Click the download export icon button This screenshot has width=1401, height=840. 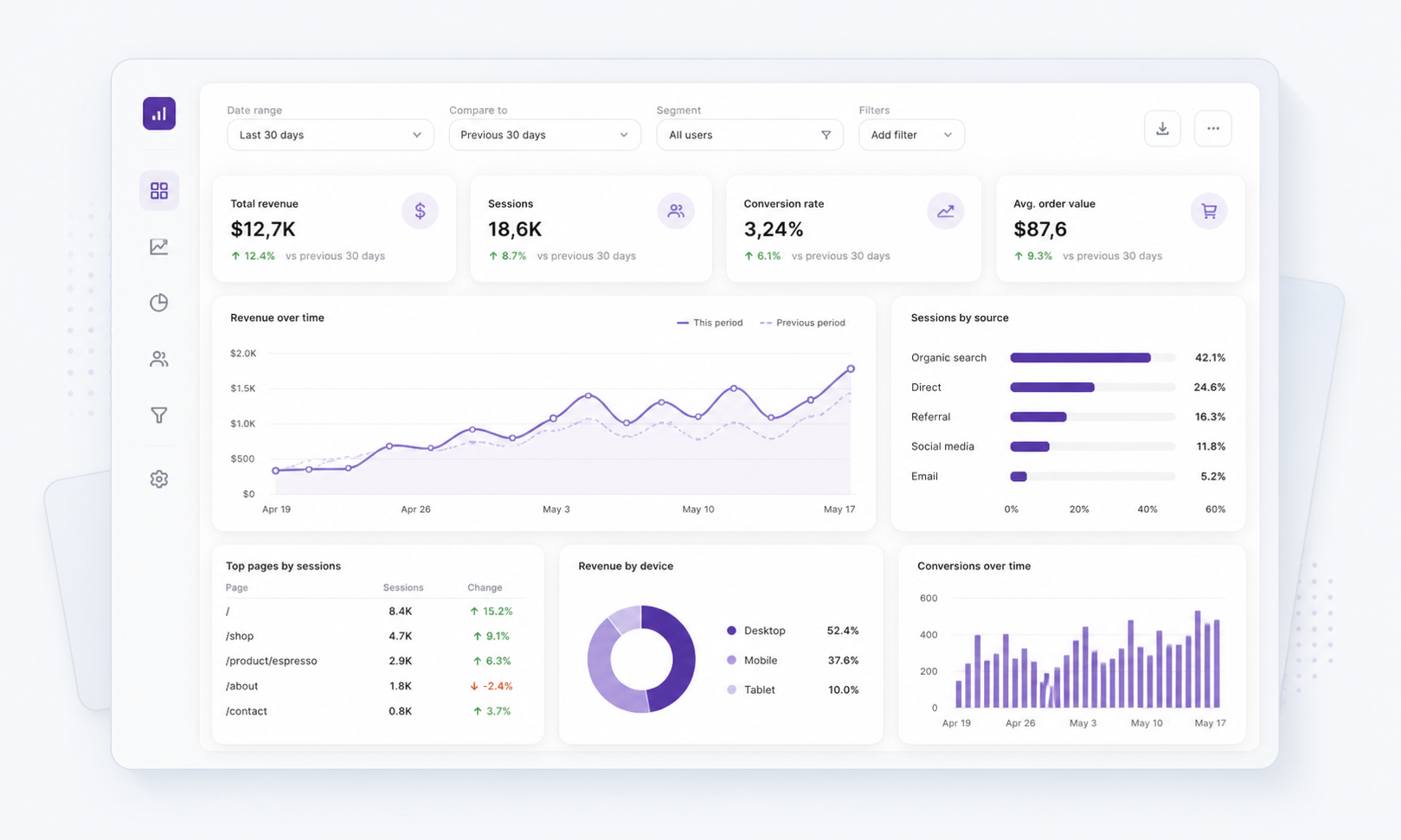[x=1162, y=129]
